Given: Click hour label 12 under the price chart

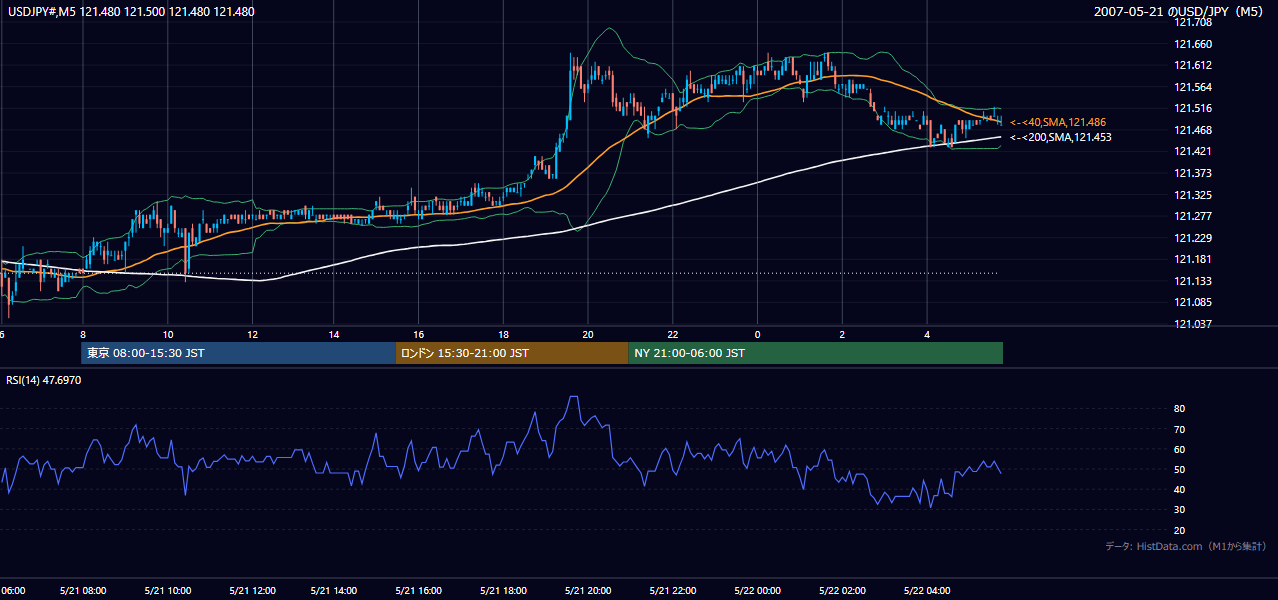Looking at the screenshot, I should coord(252,335).
